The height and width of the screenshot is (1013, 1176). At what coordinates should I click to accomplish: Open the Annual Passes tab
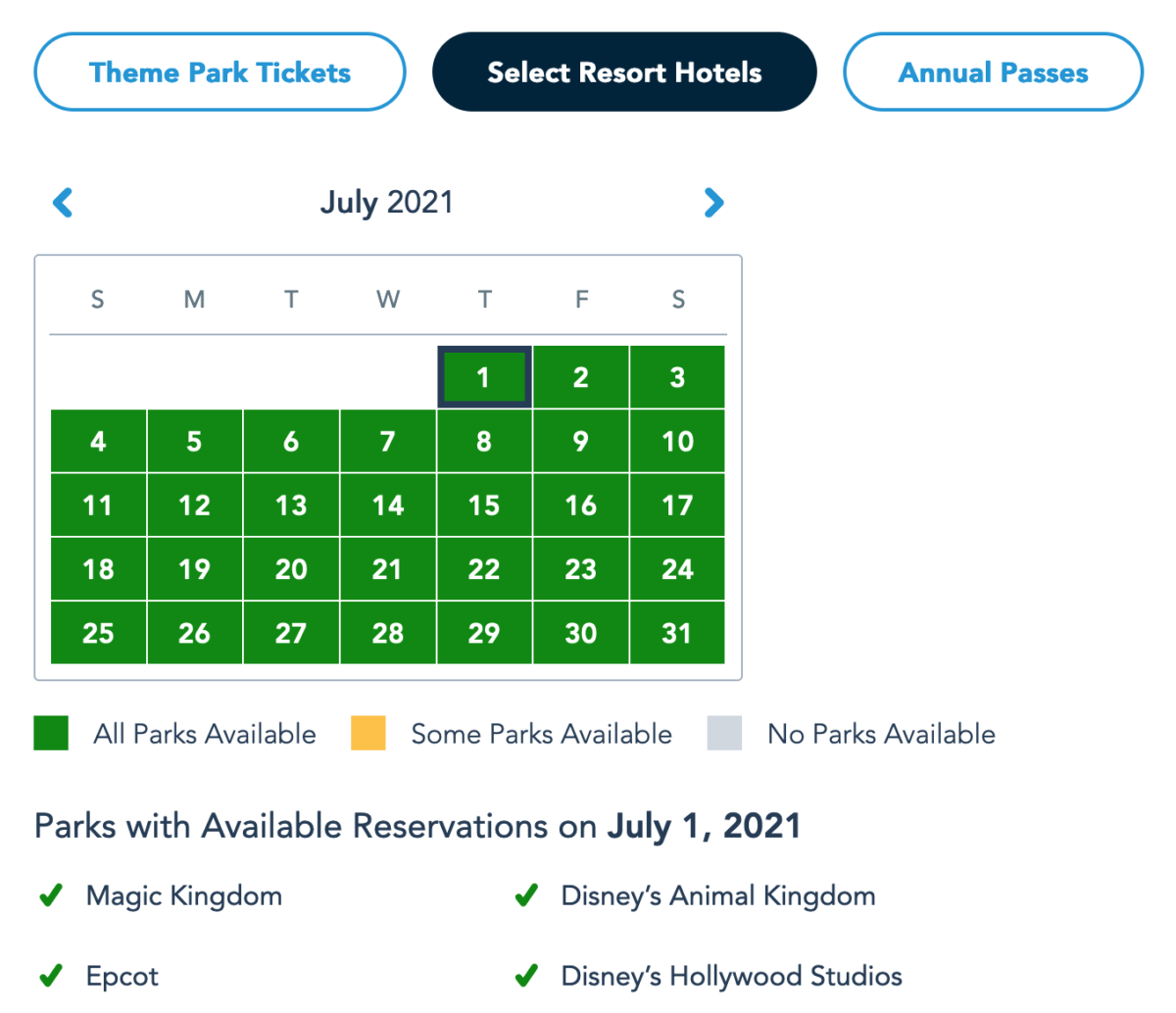(x=993, y=72)
